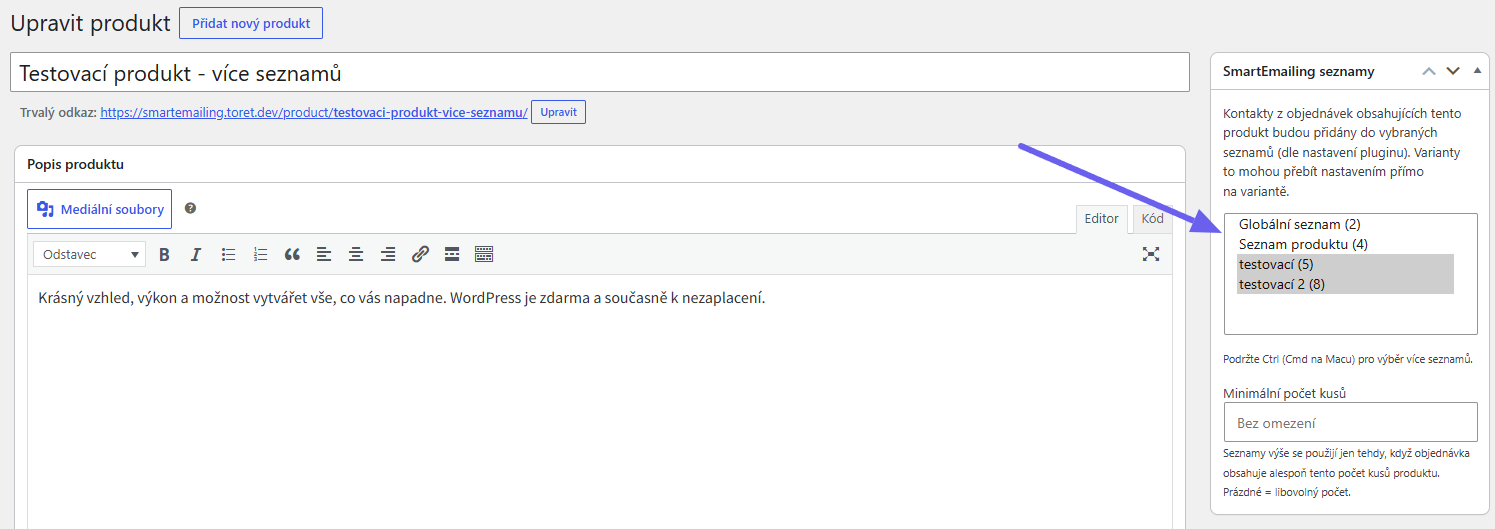Switch to the Editor tab

coord(1101,219)
